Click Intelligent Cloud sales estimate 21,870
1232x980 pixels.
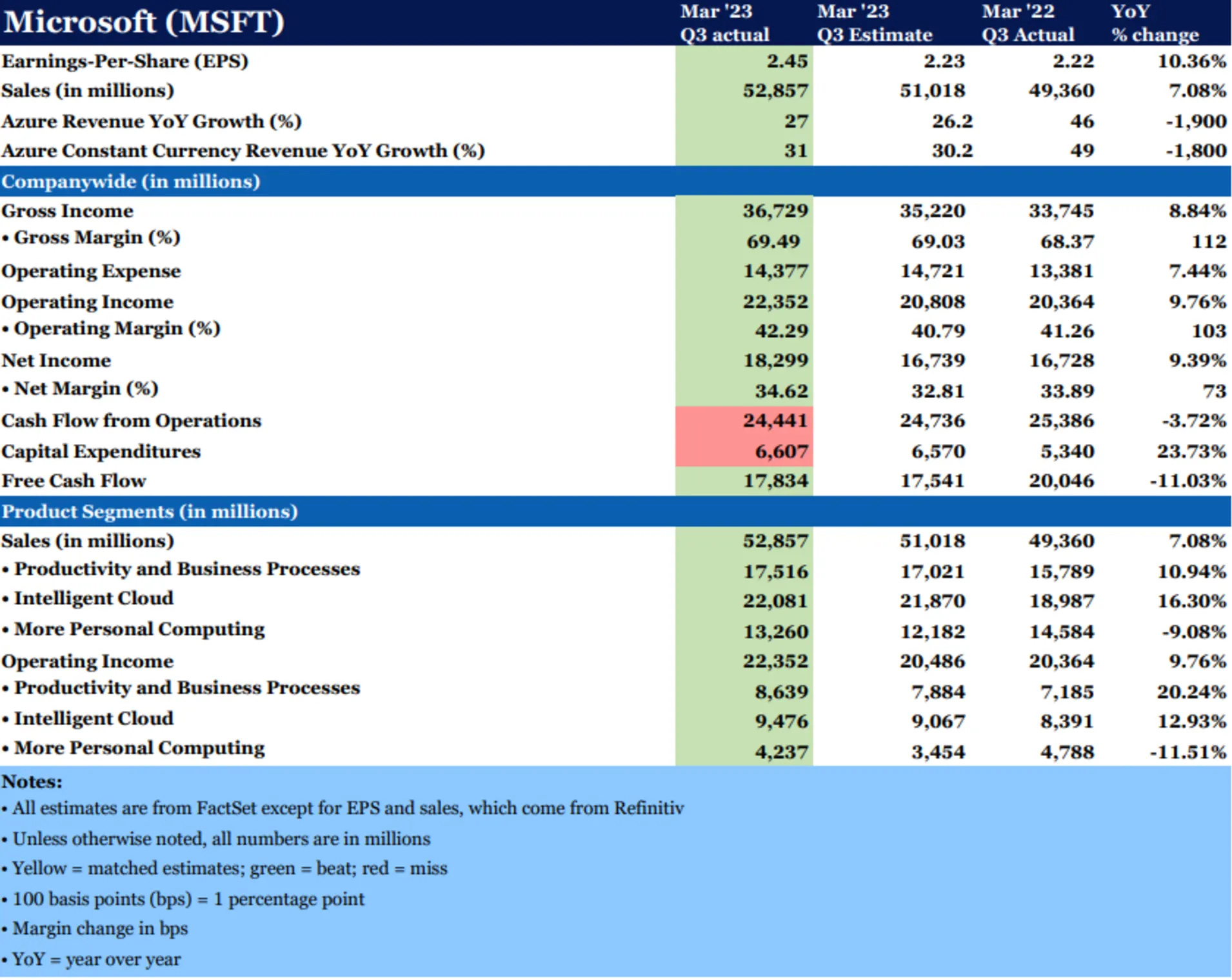click(x=933, y=601)
